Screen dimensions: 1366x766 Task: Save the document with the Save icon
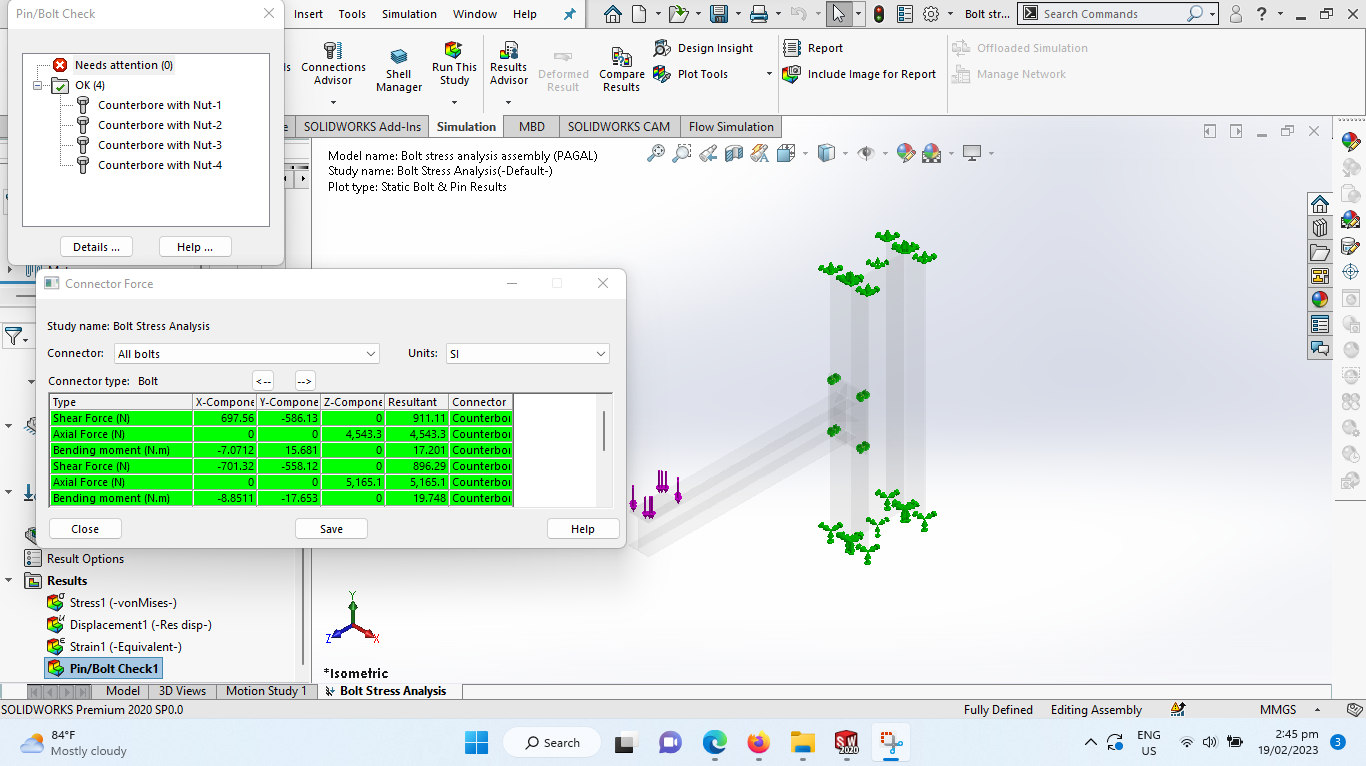pyautogui.click(x=718, y=14)
